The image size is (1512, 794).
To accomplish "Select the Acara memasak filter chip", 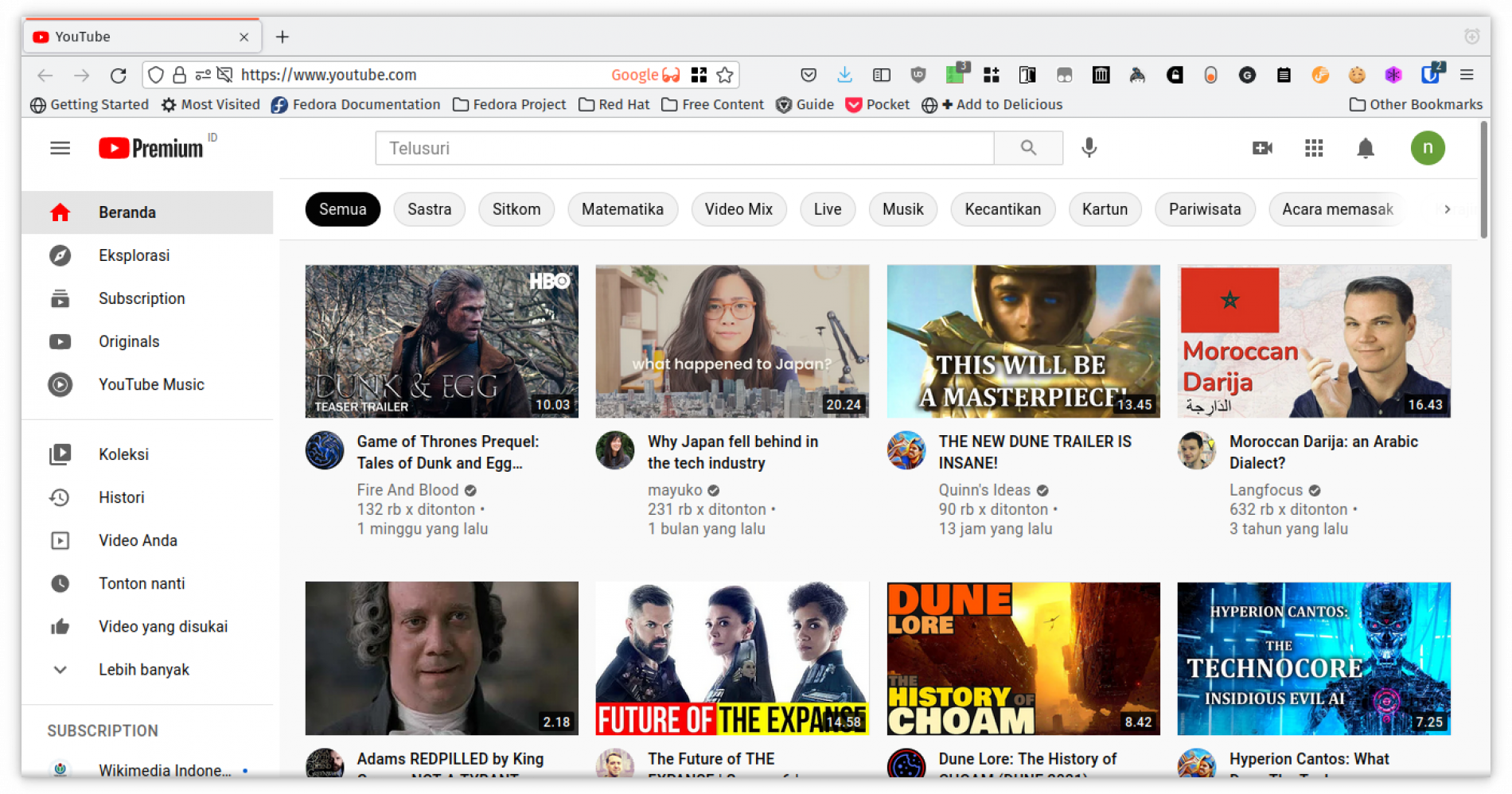I will point(1337,209).
